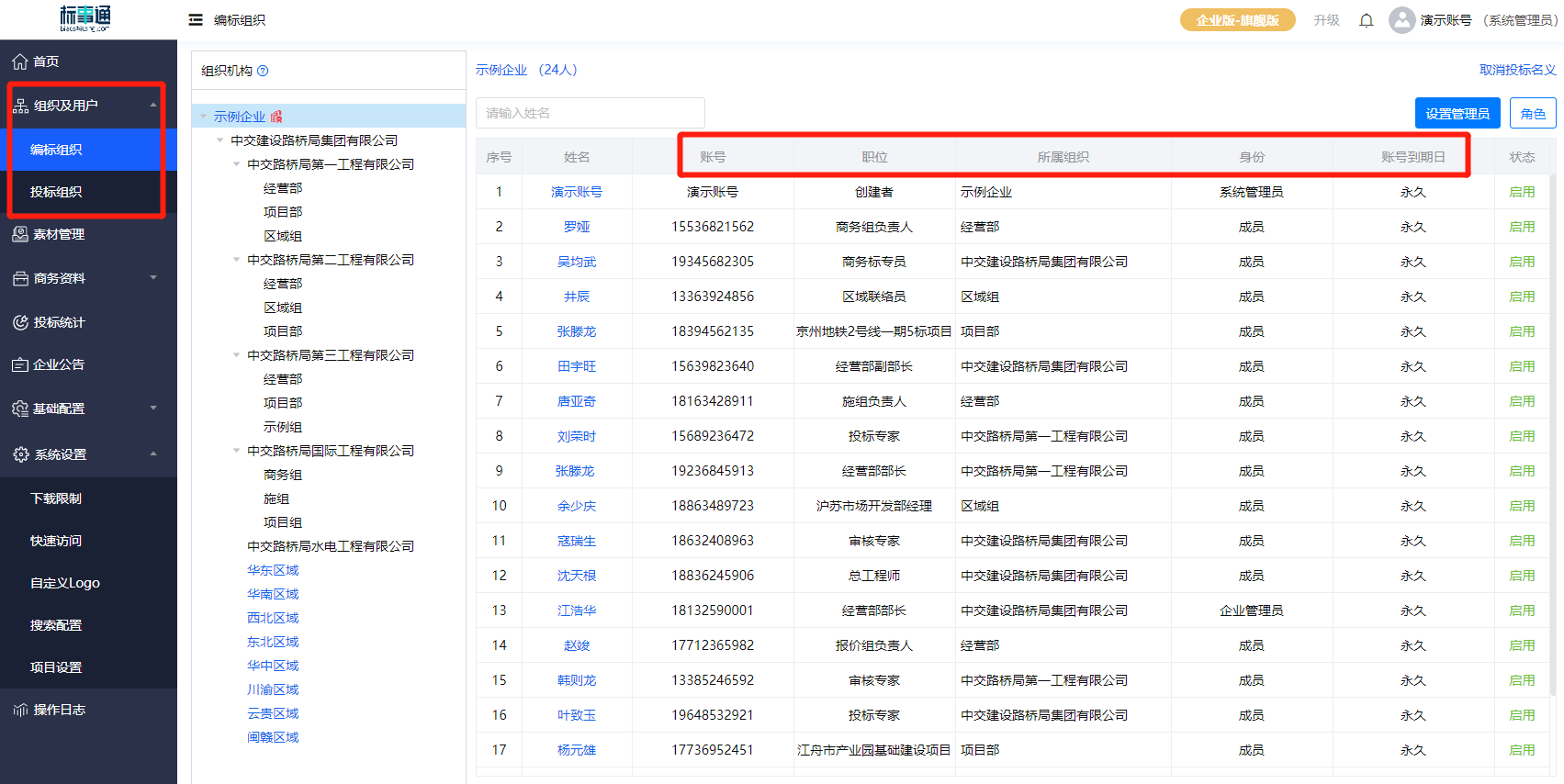Select 商务组 under 国际工程有限公司
Viewport: 1564px width, 784px height.
(x=283, y=475)
